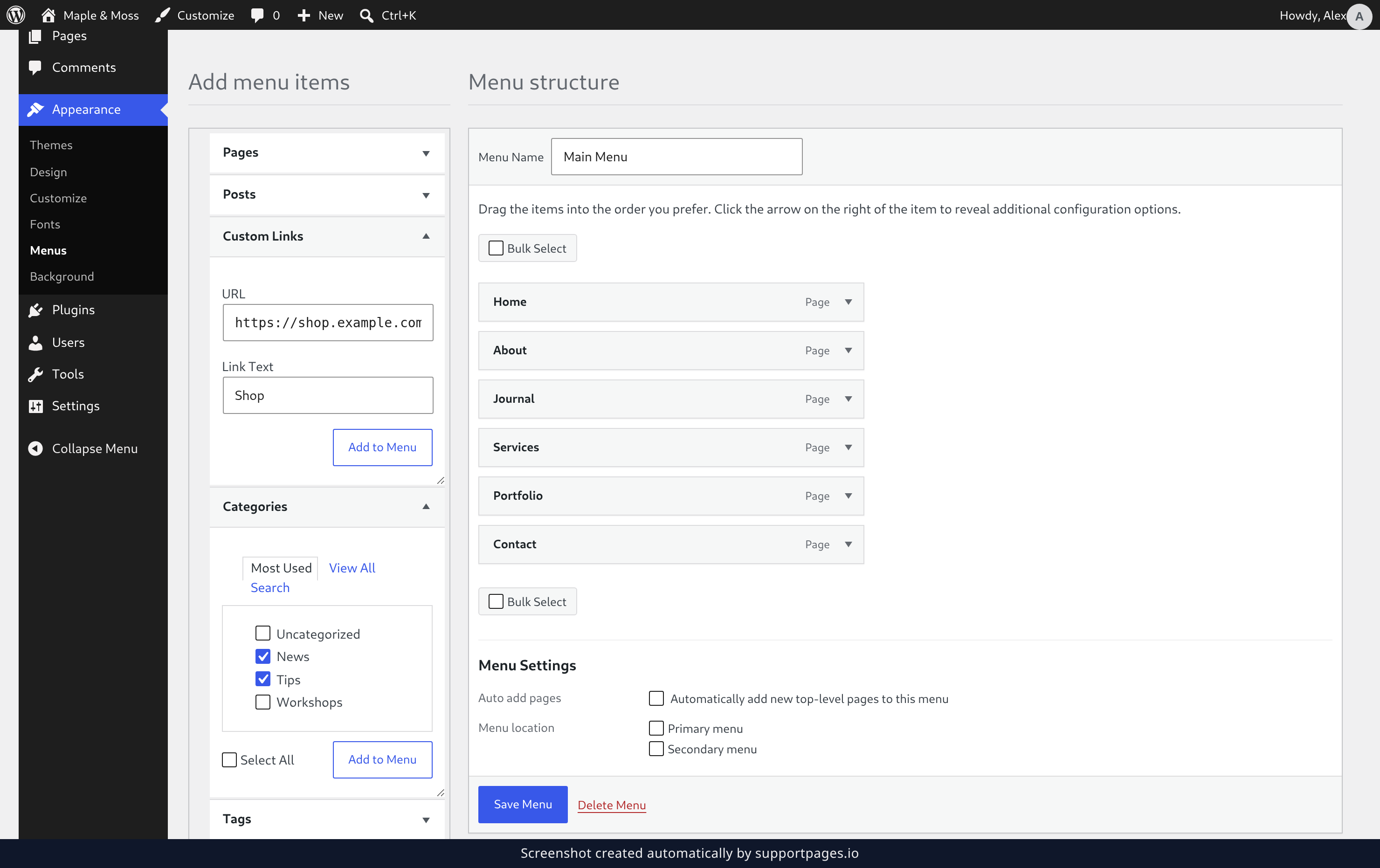Check the Workshops category
The width and height of the screenshot is (1380, 868).
tap(262, 702)
